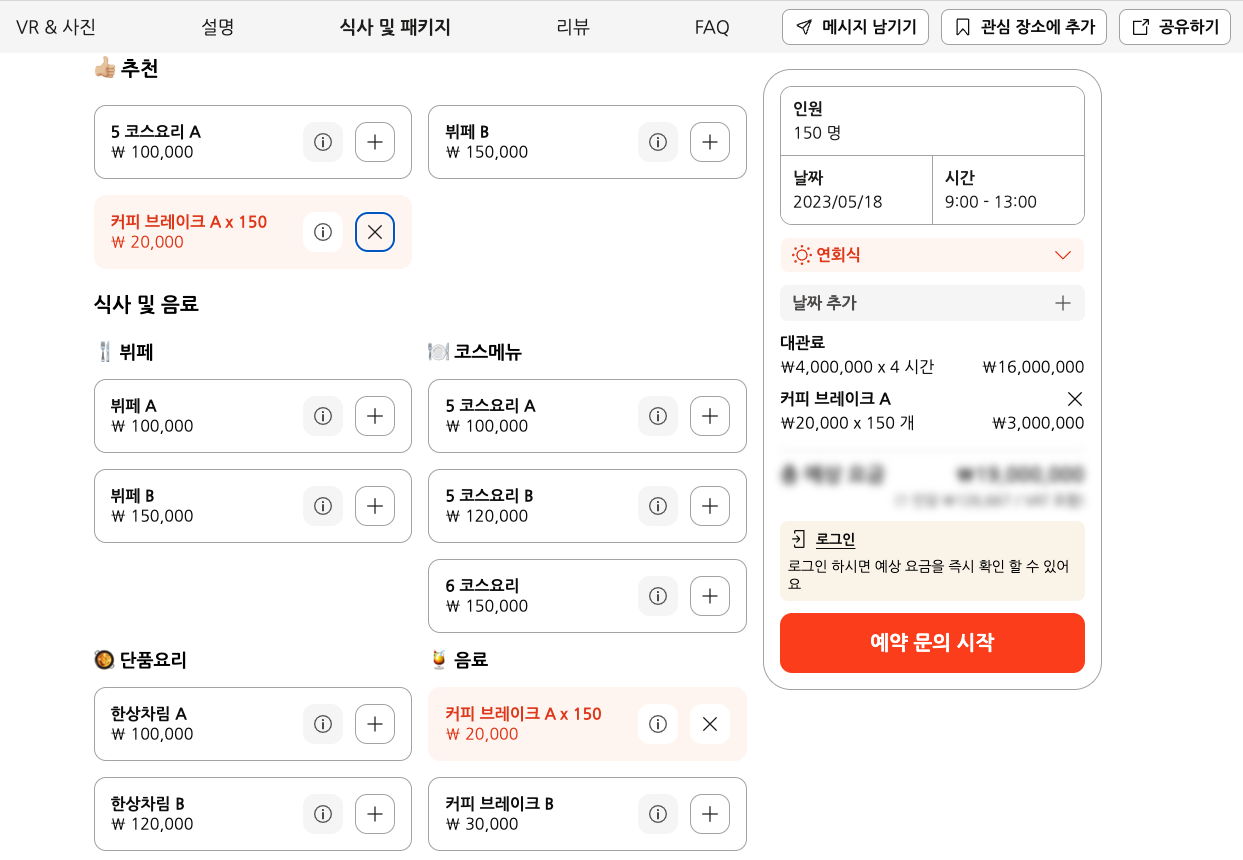Remove 커피 브레이크 A in recommended section

pos(375,232)
